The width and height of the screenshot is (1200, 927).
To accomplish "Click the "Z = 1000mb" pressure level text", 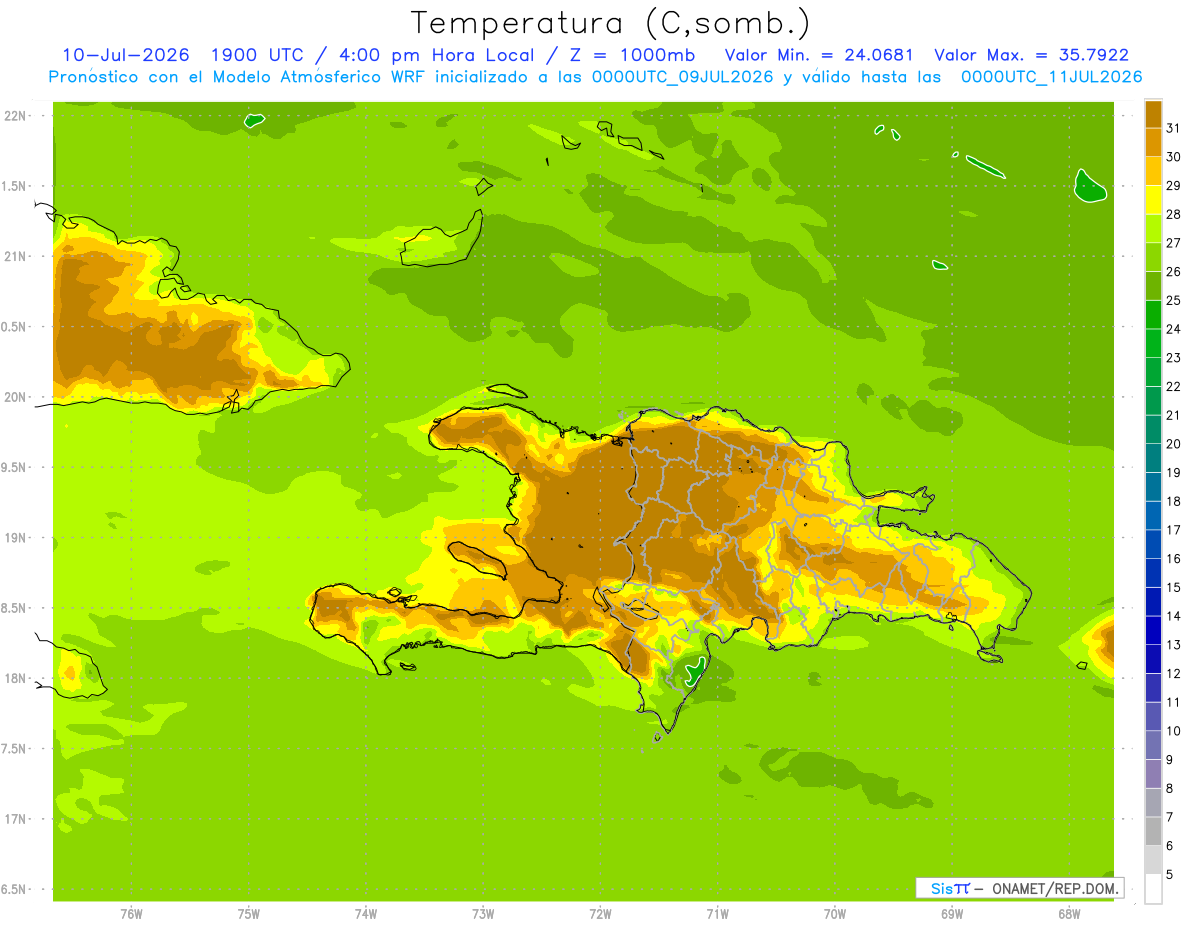I will pyautogui.click(x=631, y=55).
